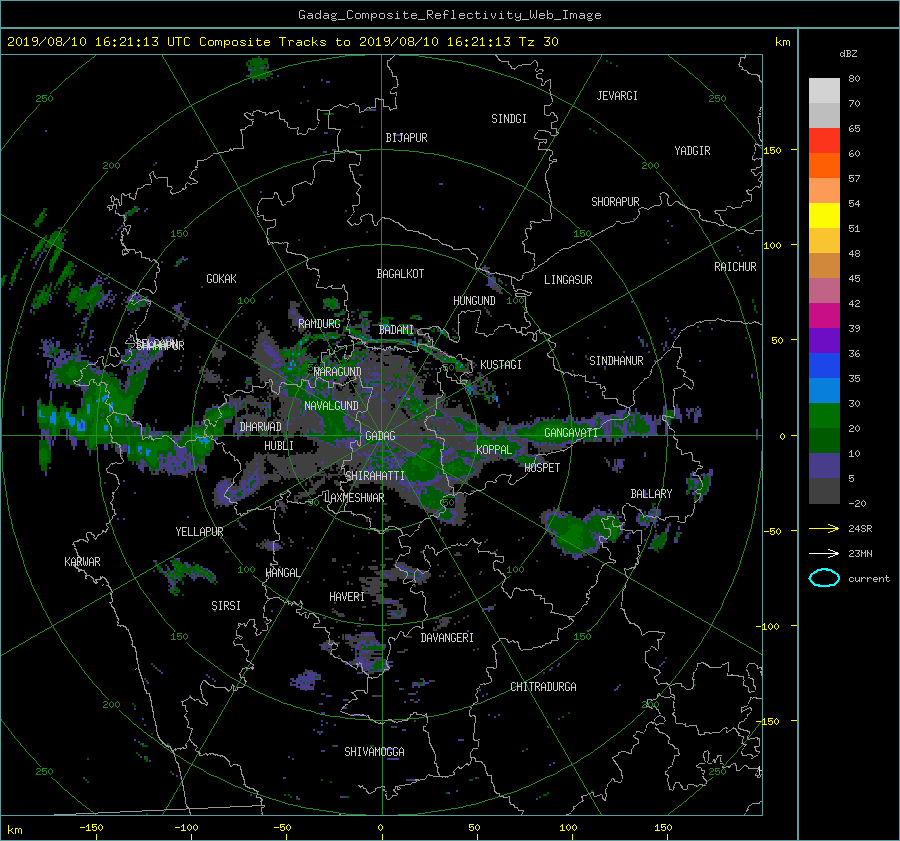
Task: Select the light gray 80 dBZ color swatch
Action: click(x=824, y=91)
